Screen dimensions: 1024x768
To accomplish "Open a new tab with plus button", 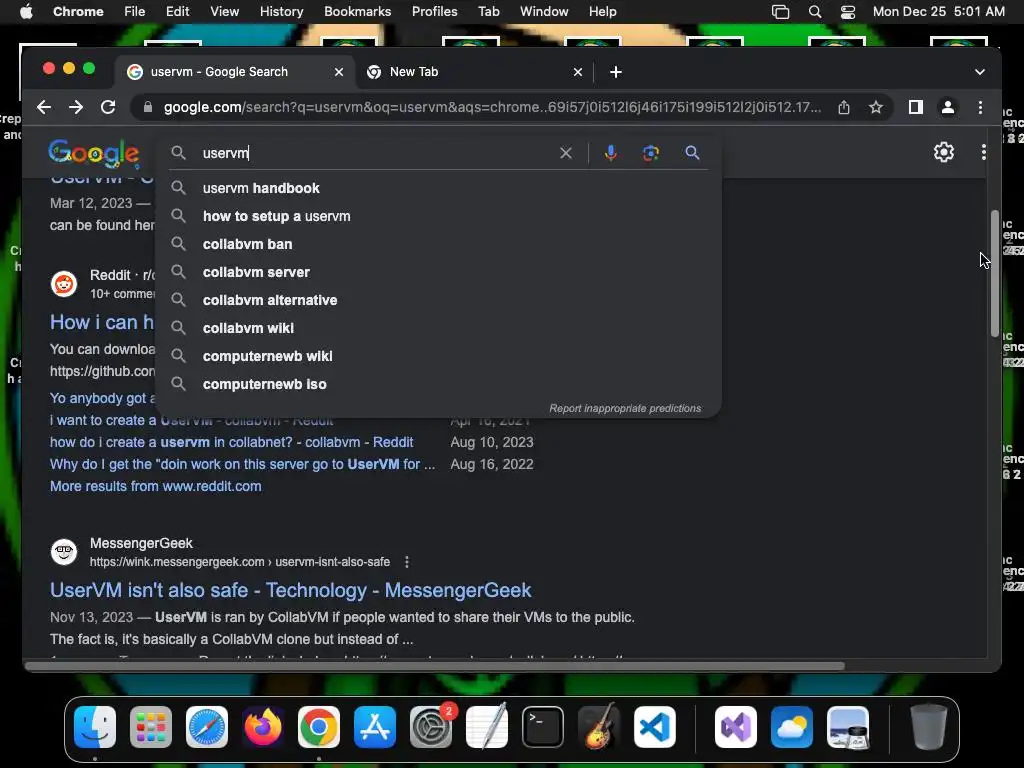I will tap(615, 72).
